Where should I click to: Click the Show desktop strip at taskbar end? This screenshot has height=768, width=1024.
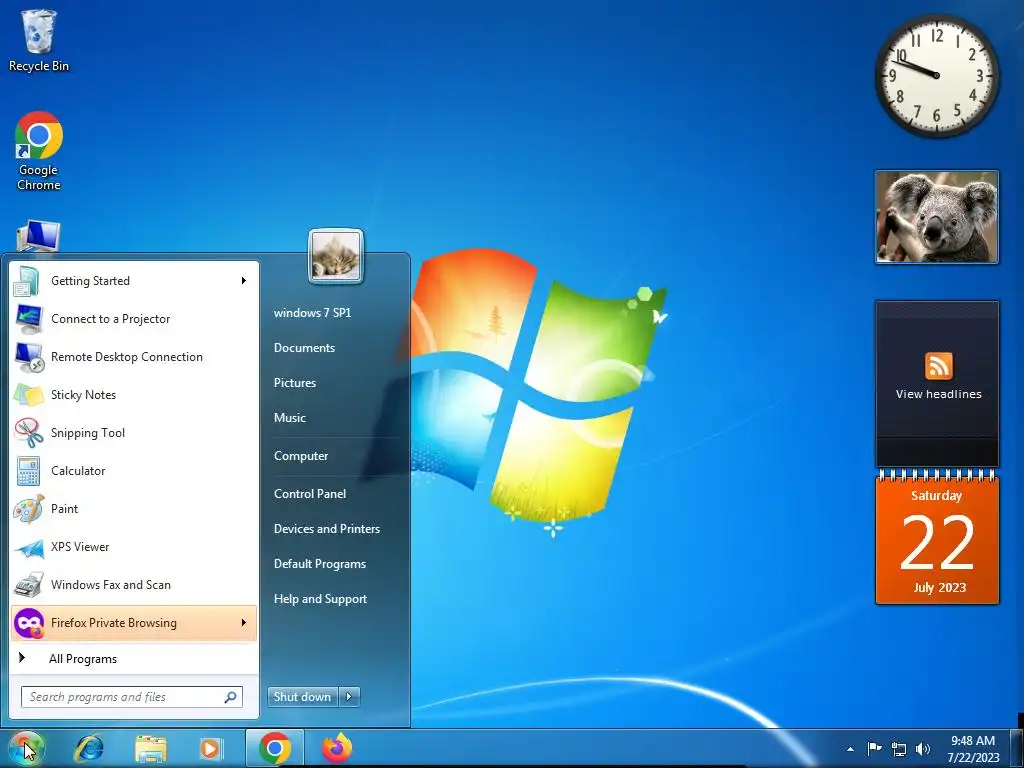1018,748
